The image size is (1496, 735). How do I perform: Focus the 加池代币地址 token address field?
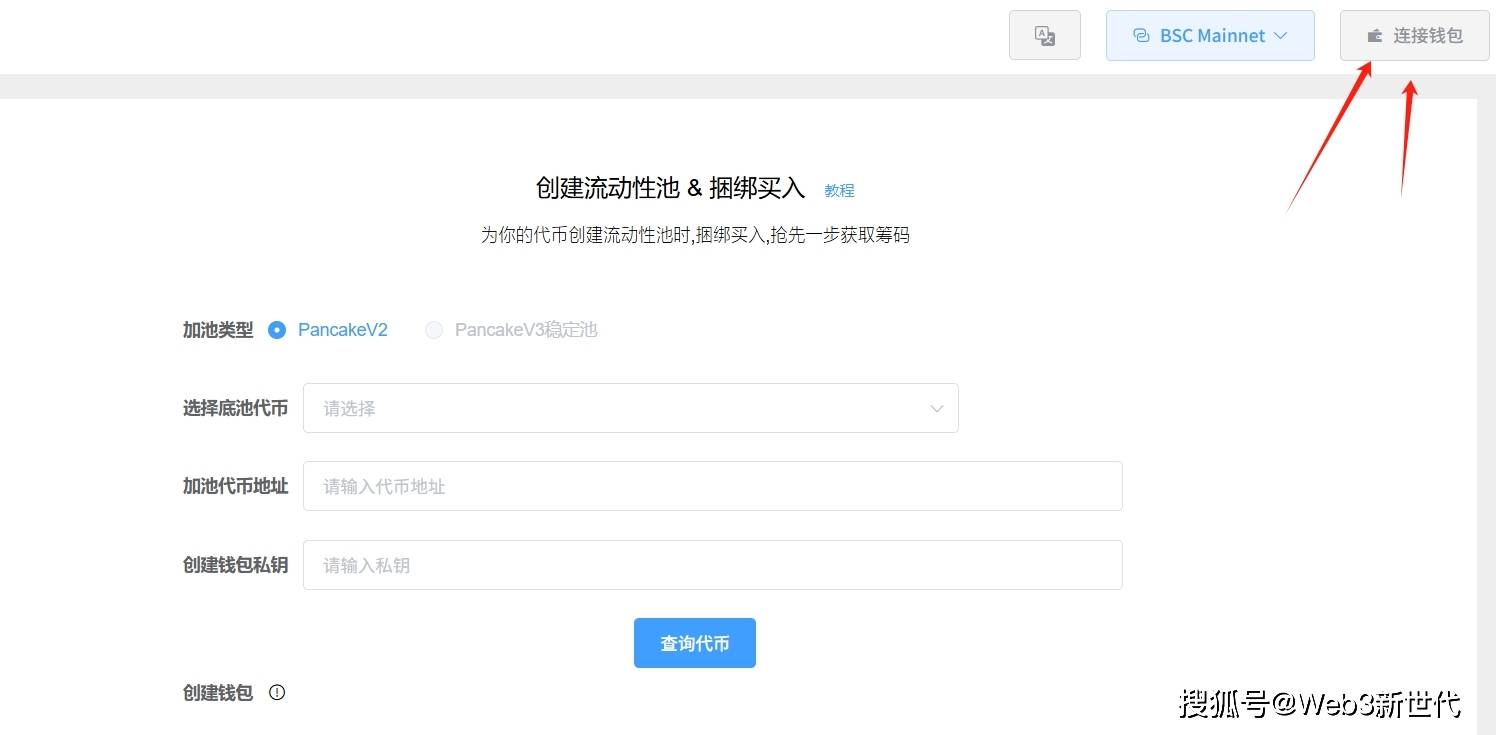(x=712, y=486)
